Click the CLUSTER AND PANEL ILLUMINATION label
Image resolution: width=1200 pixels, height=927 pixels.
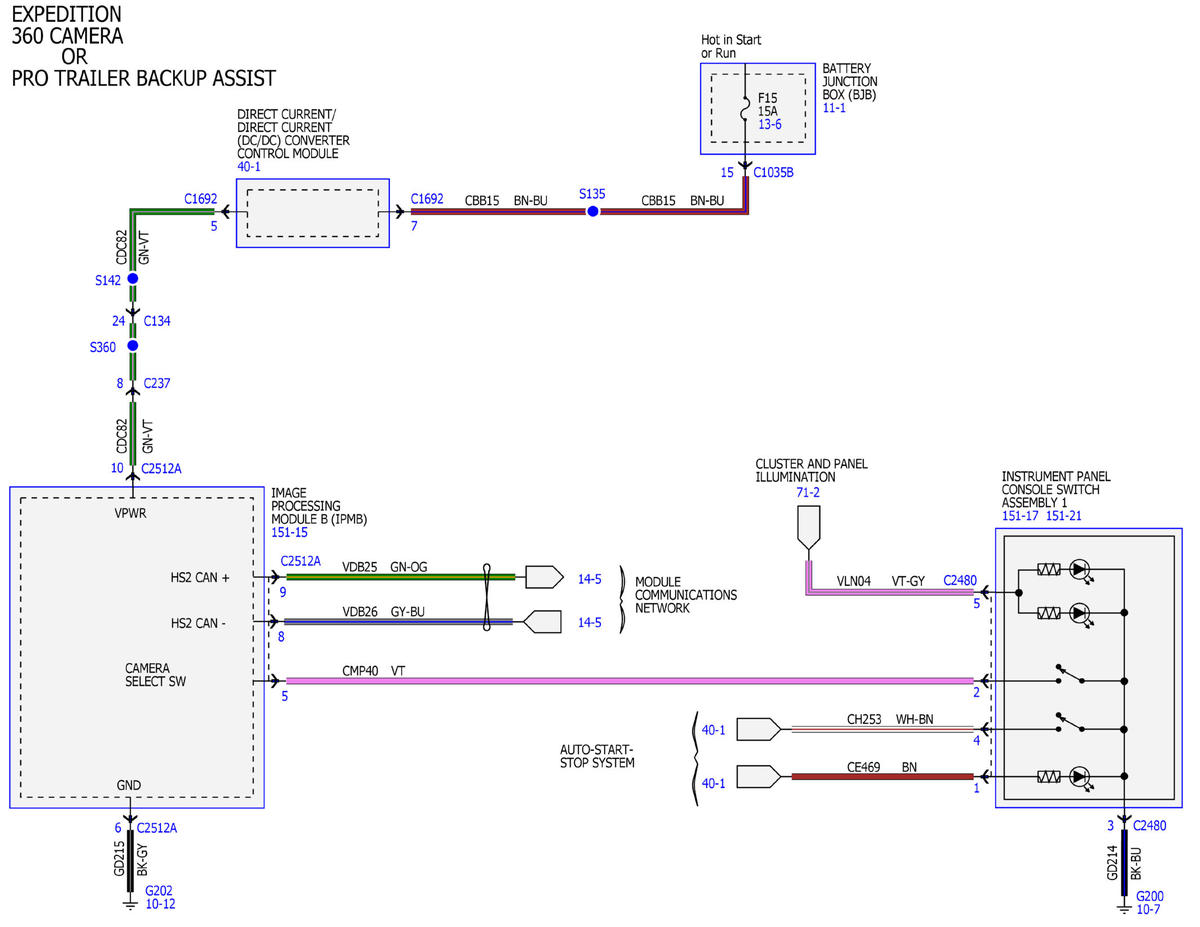812,470
